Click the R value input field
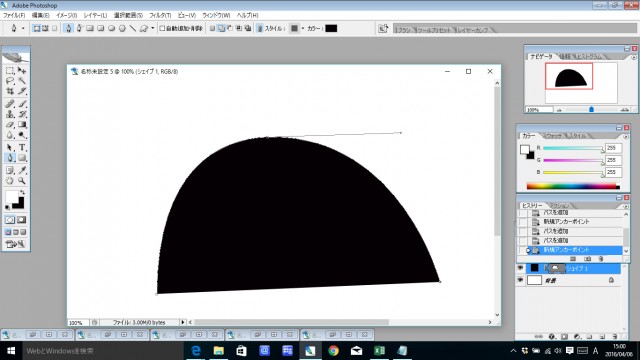Screen dimensions: 640x360 (x=613, y=148)
